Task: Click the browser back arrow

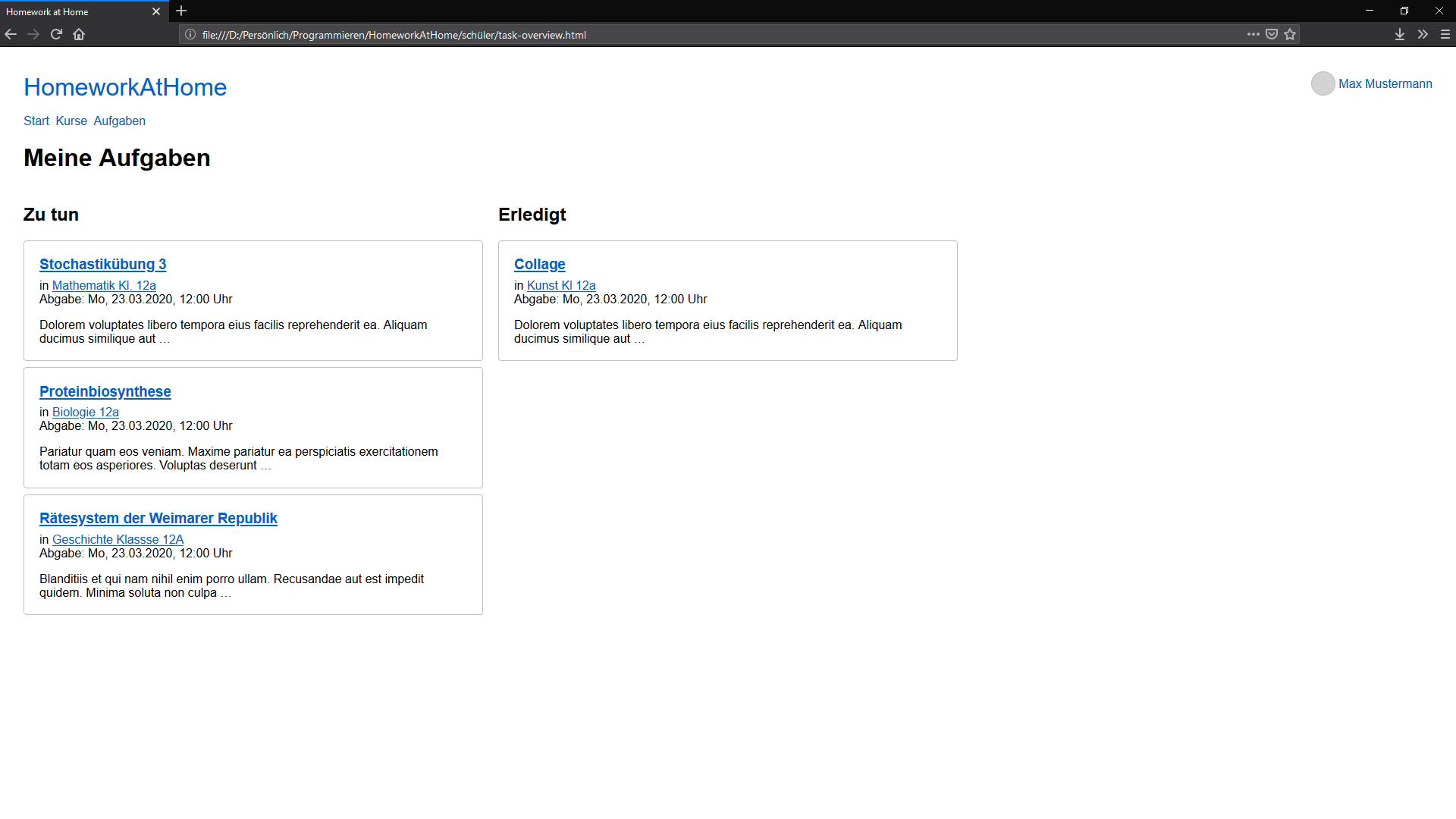Action: pyautogui.click(x=11, y=34)
